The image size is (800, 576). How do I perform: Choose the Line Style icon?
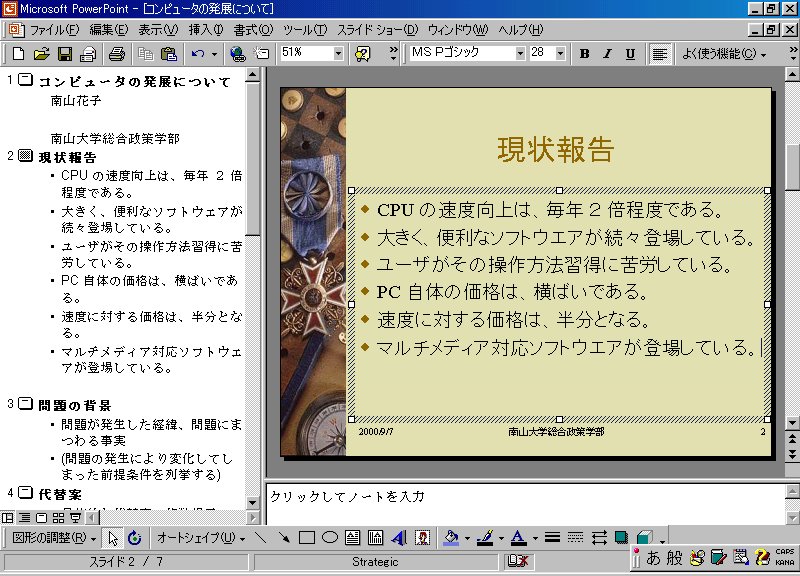[552, 537]
